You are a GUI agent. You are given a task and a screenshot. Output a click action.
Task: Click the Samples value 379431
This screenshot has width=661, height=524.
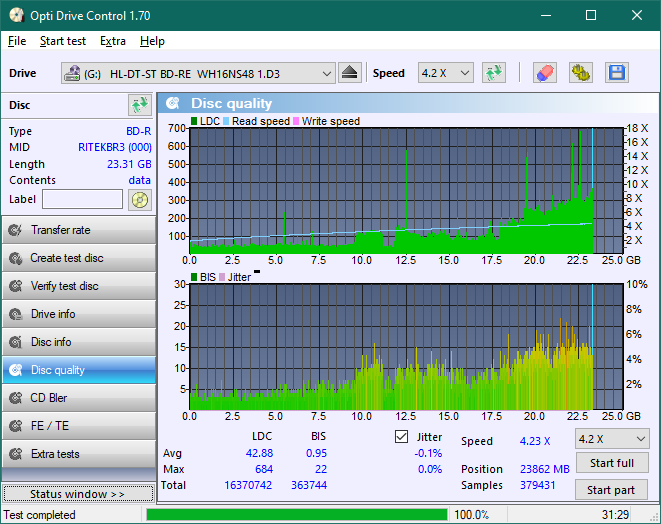click(537, 485)
